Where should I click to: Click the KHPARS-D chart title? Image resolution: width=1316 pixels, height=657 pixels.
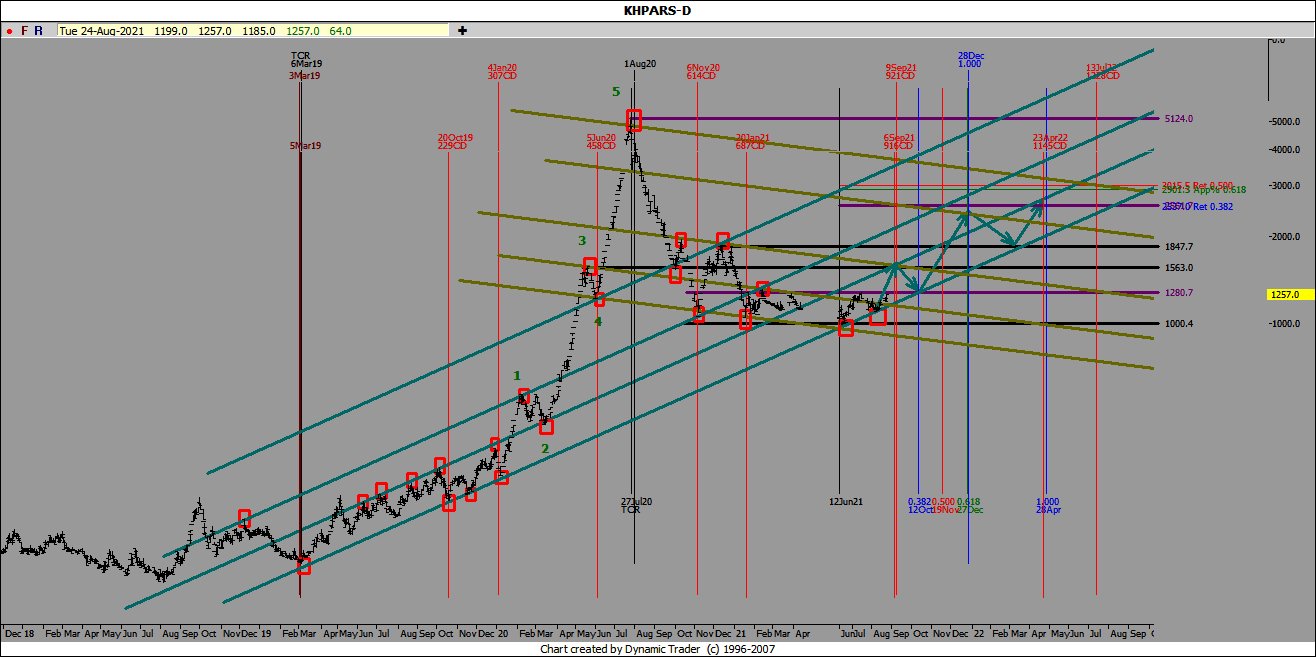(x=657, y=11)
